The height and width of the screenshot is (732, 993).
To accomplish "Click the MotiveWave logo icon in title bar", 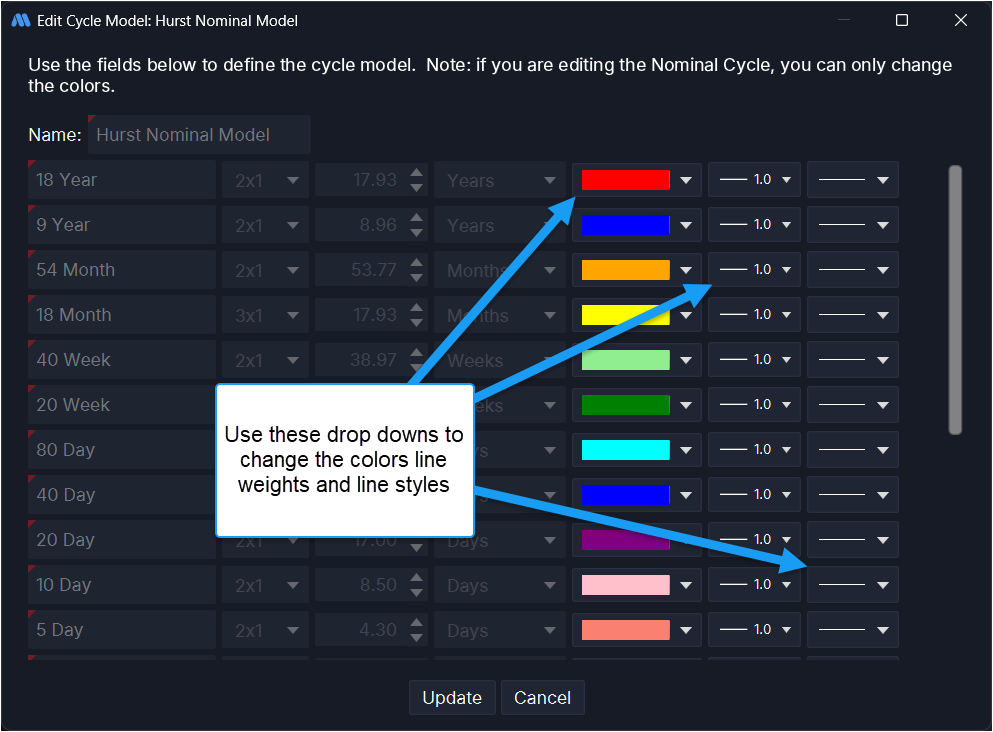I will coord(20,20).
